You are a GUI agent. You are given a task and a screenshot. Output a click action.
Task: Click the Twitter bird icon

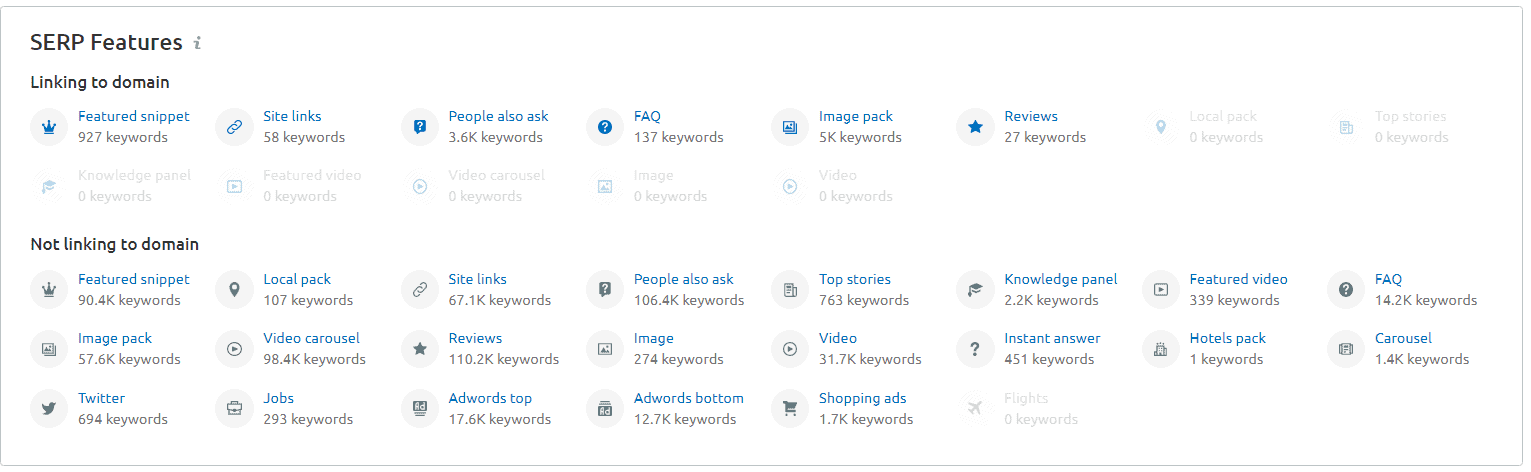(48, 408)
